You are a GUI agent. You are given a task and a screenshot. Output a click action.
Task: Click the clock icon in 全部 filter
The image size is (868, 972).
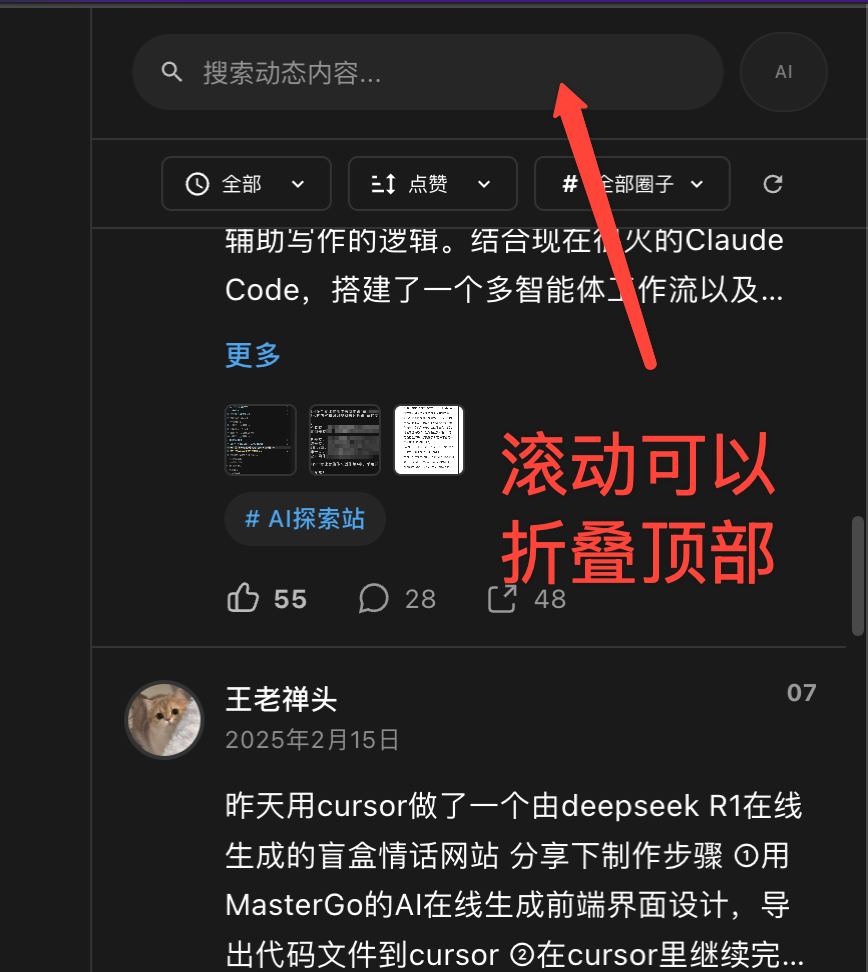(x=197, y=184)
